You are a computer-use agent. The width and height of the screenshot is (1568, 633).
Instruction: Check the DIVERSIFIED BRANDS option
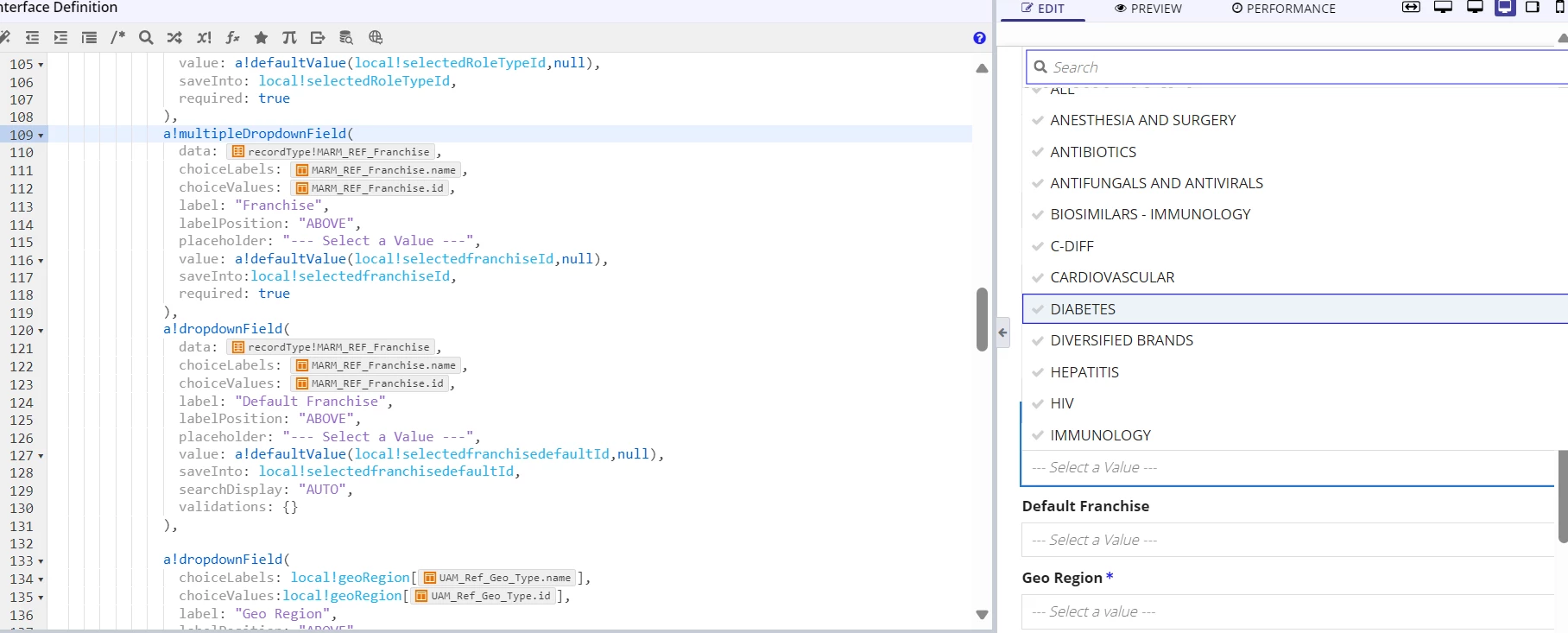click(1295, 340)
